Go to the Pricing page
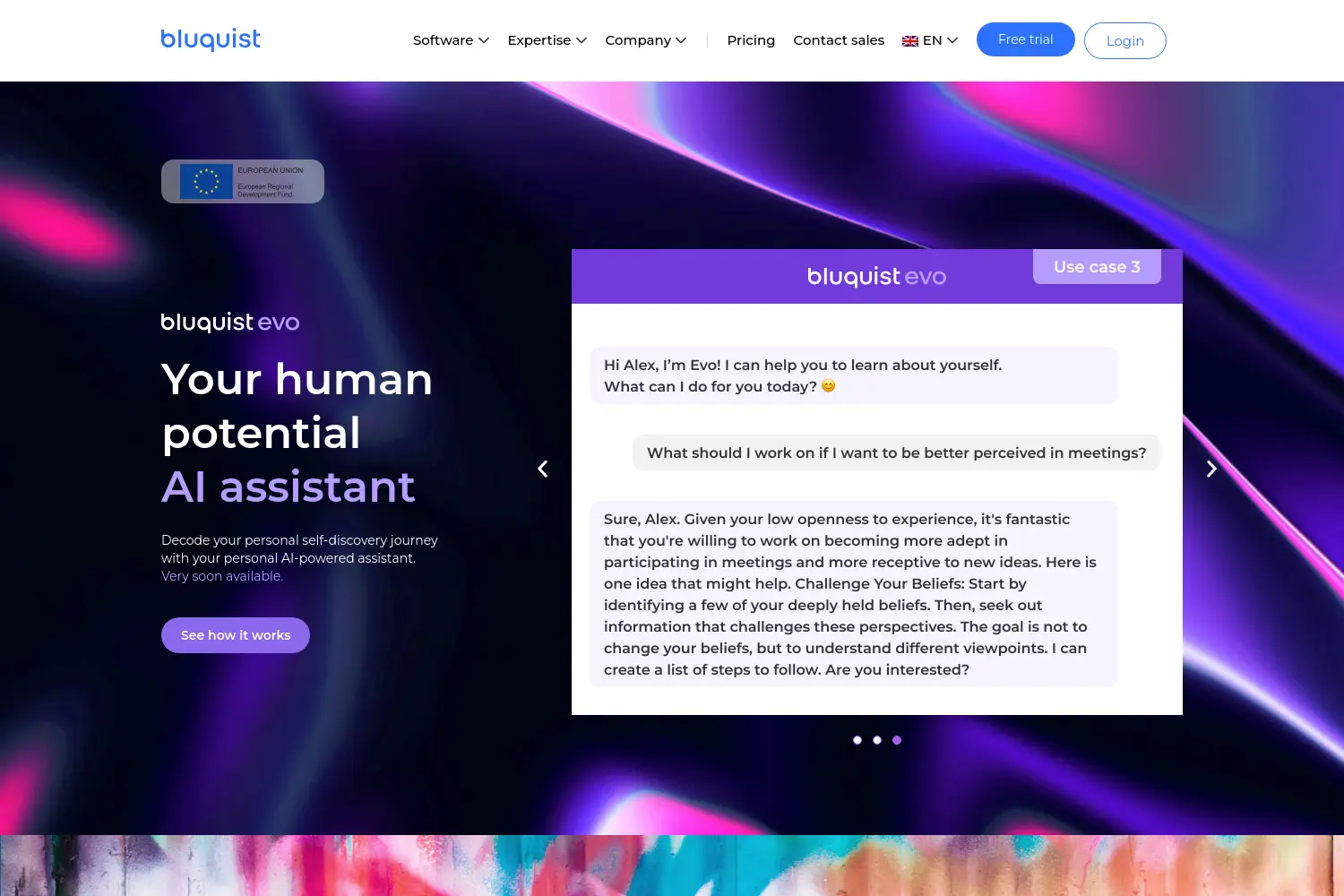 tap(751, 40)
